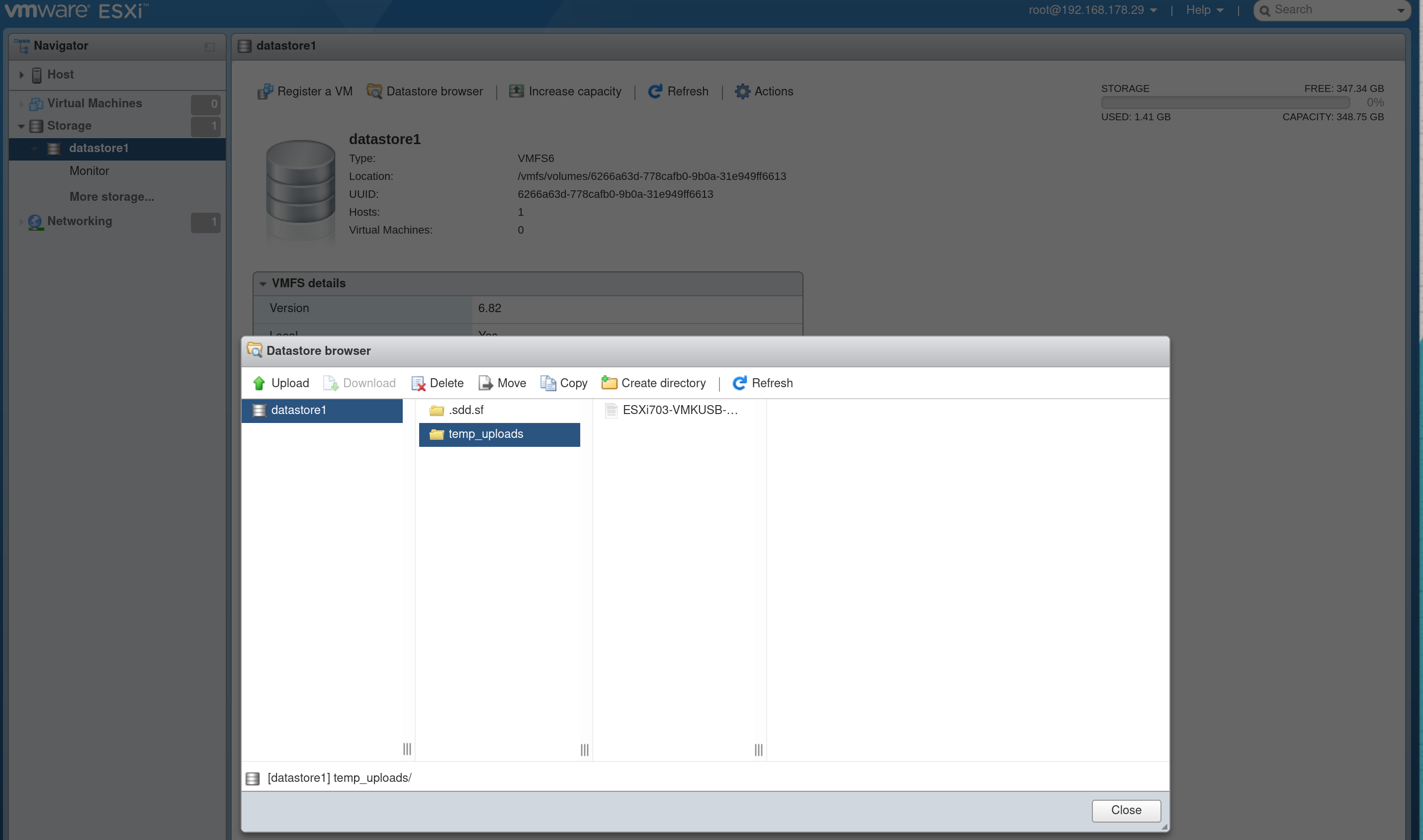This screenshot has width=1423, height=840.
Task: Click the Host menu item in Navigator
Action: click(x=60, y=73)
